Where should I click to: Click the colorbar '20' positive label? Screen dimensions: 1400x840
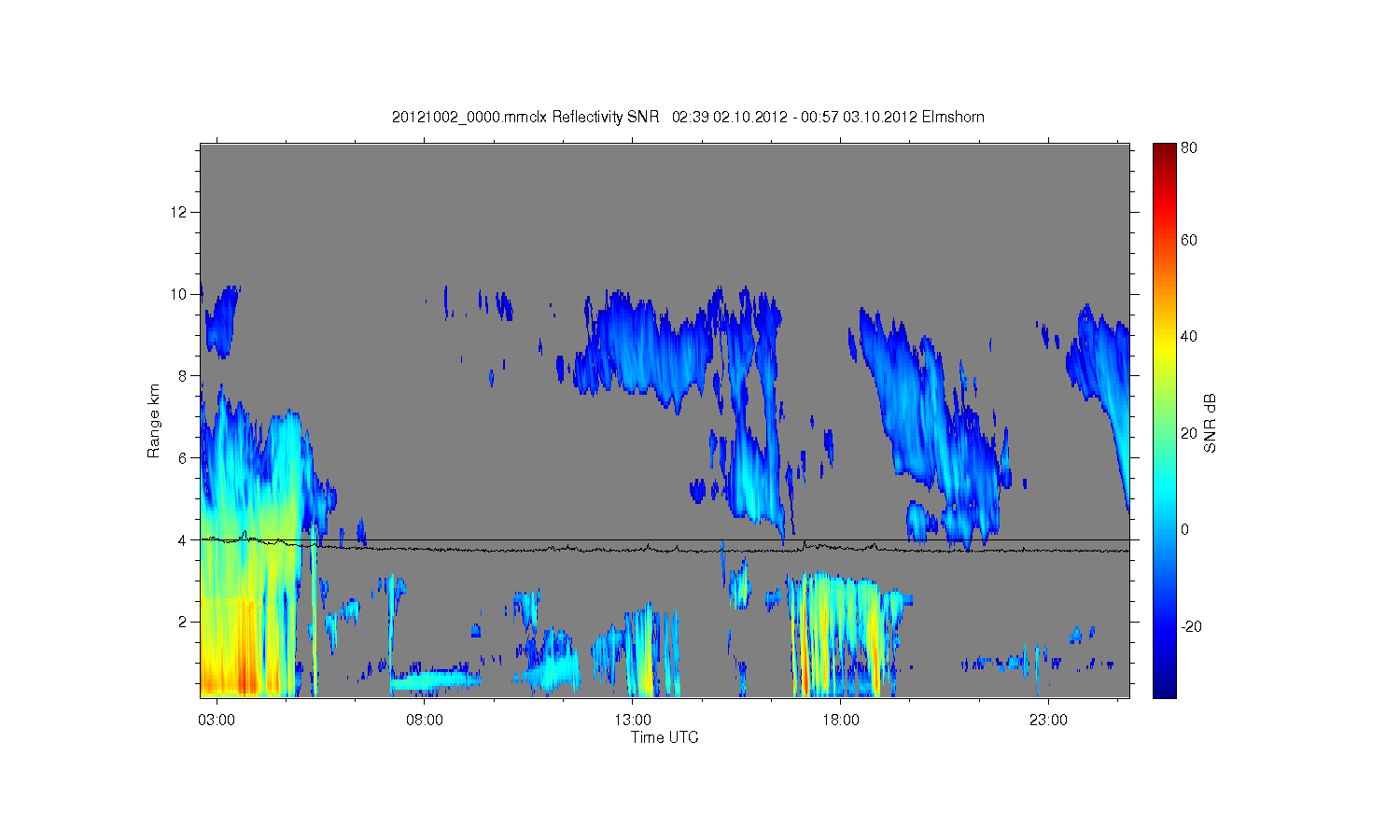tap(1189, 433)
